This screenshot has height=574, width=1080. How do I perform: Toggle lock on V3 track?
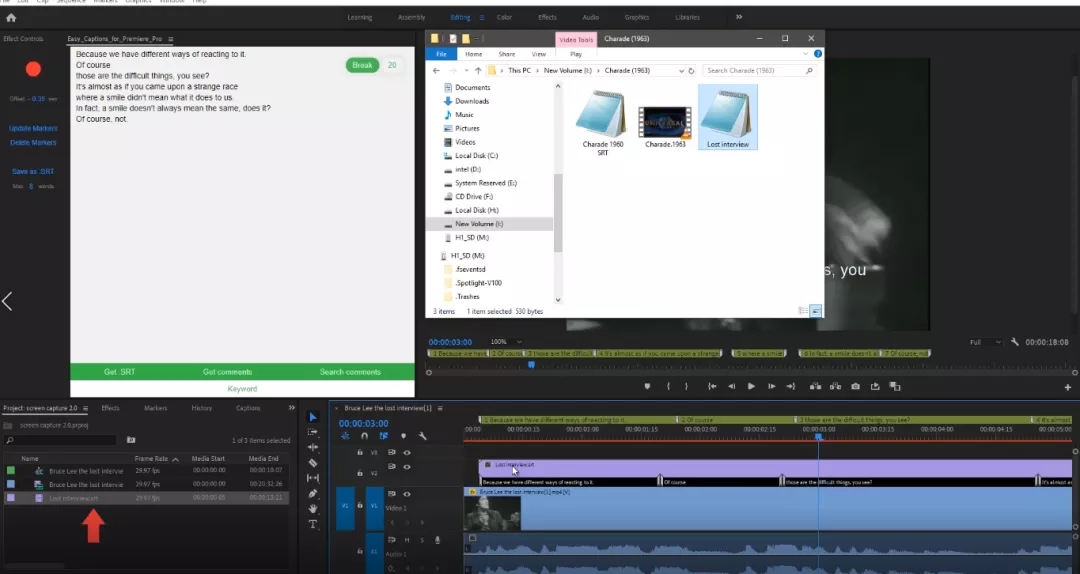(x=360, y=453)
